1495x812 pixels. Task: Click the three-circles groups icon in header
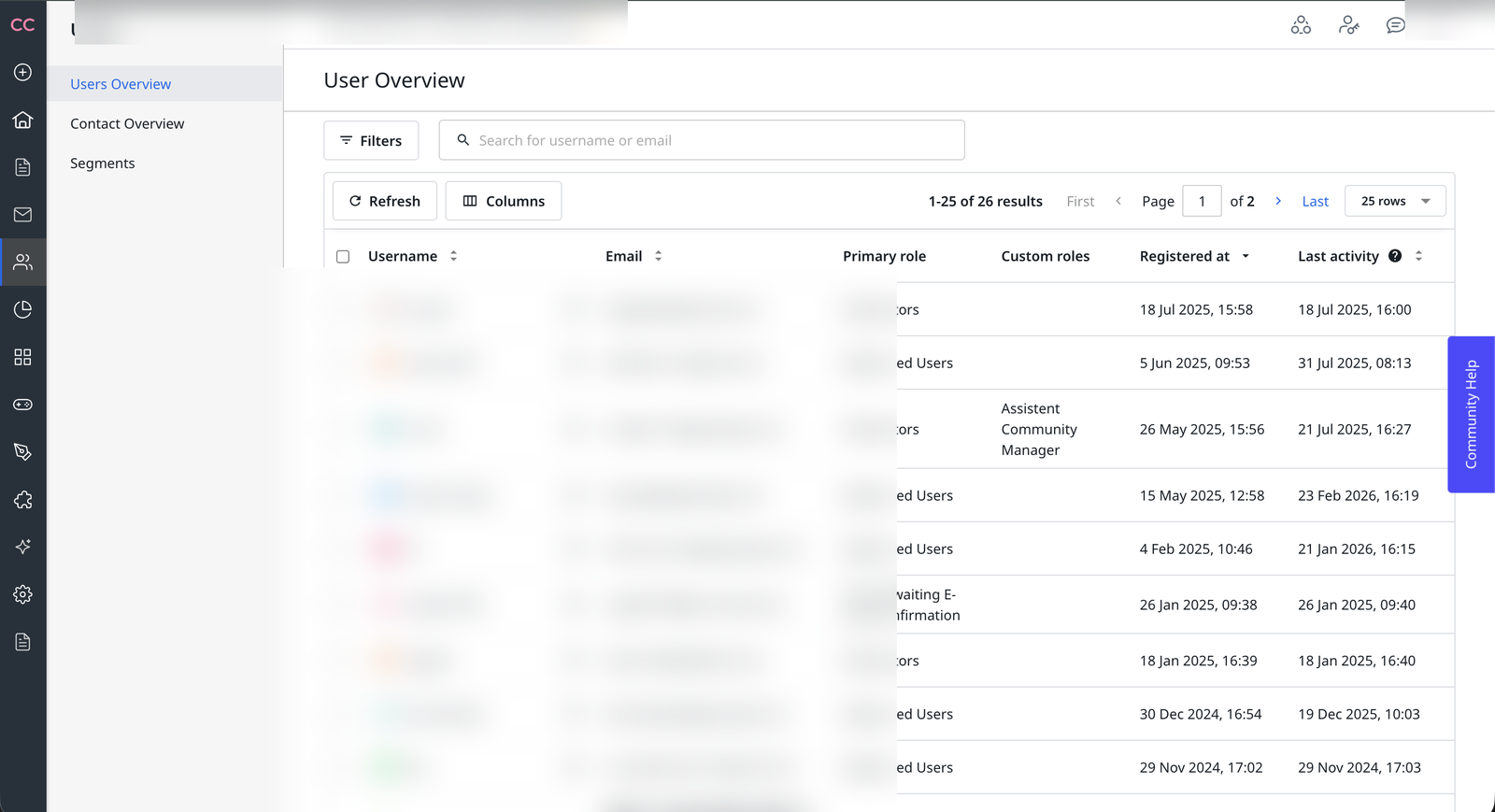1301,25
